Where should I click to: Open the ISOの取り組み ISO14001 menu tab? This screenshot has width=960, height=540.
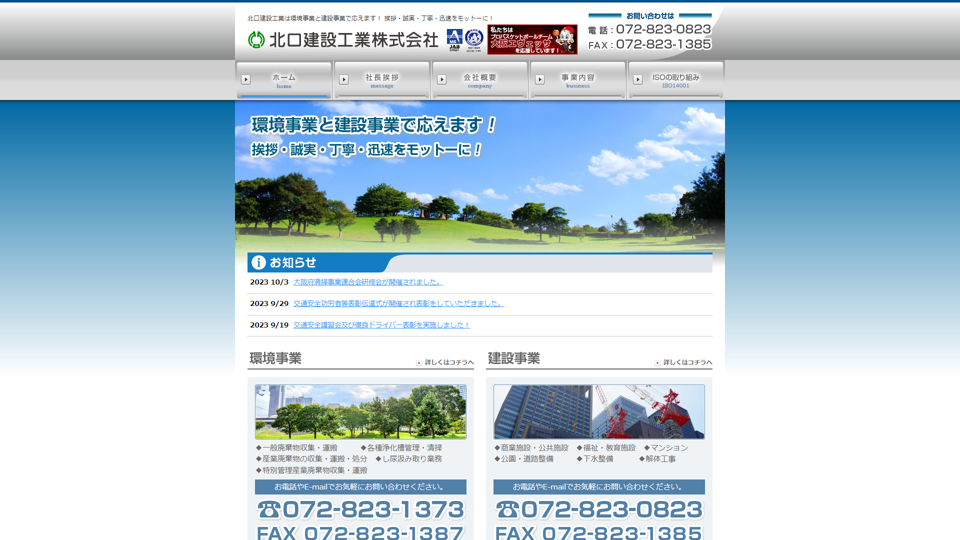pyautogui.click(x=676, y=80)
